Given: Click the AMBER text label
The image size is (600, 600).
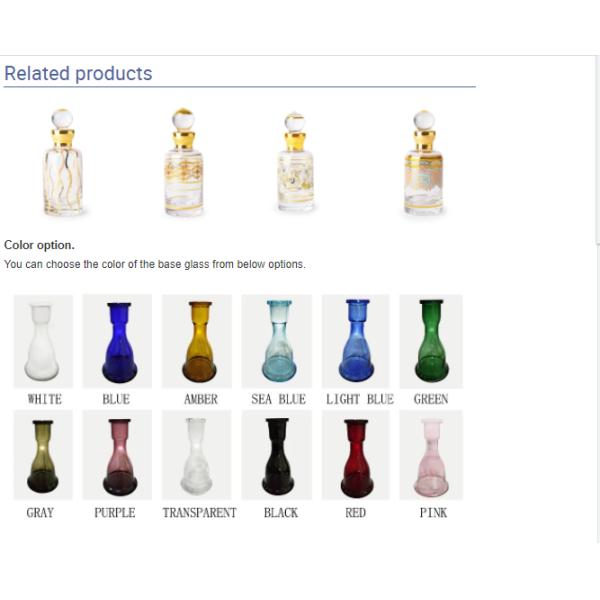Looking at the screenshot, I should pyautogui.click(x=201, y=399).
